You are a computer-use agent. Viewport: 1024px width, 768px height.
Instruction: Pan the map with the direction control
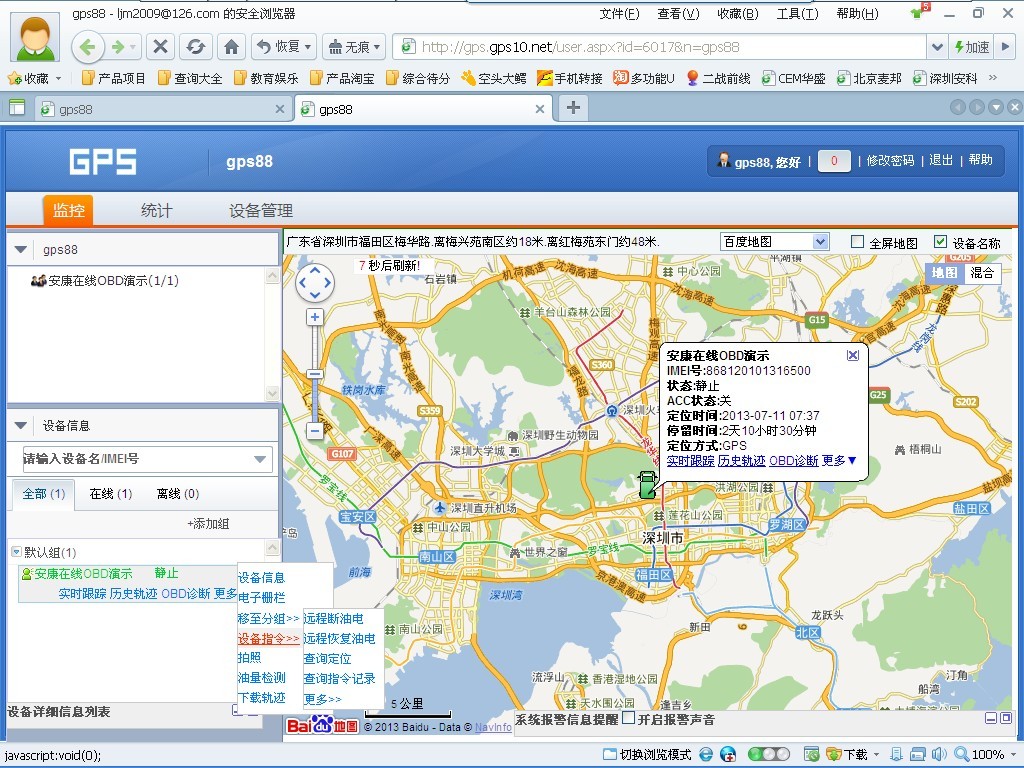tap(315, 282)
